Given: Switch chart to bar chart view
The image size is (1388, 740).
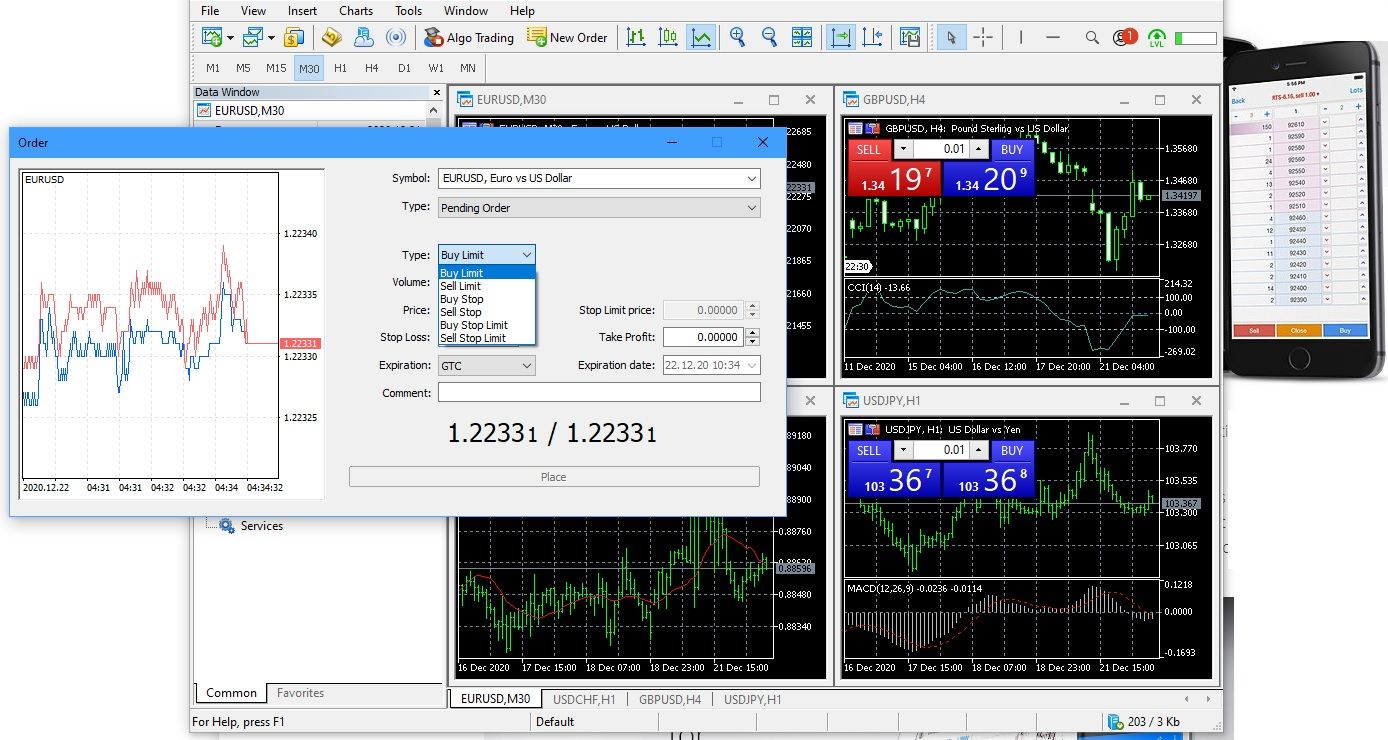Looking at the screenshot, I should [x=636, y=37].
